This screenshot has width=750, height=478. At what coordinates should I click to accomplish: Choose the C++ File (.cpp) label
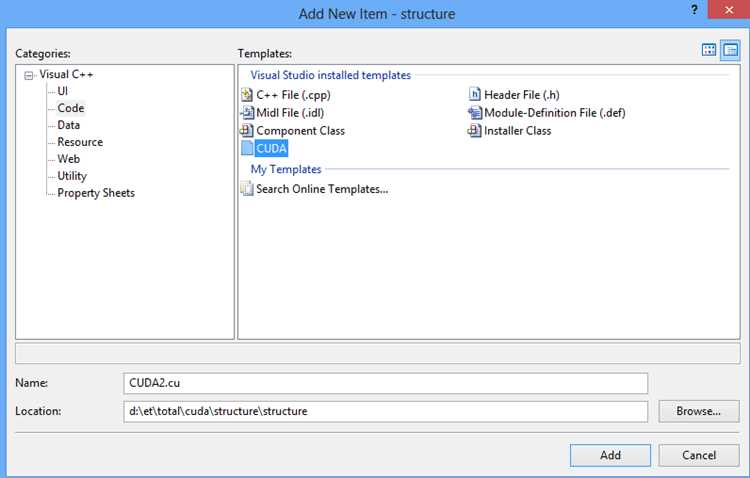(293, 95)
